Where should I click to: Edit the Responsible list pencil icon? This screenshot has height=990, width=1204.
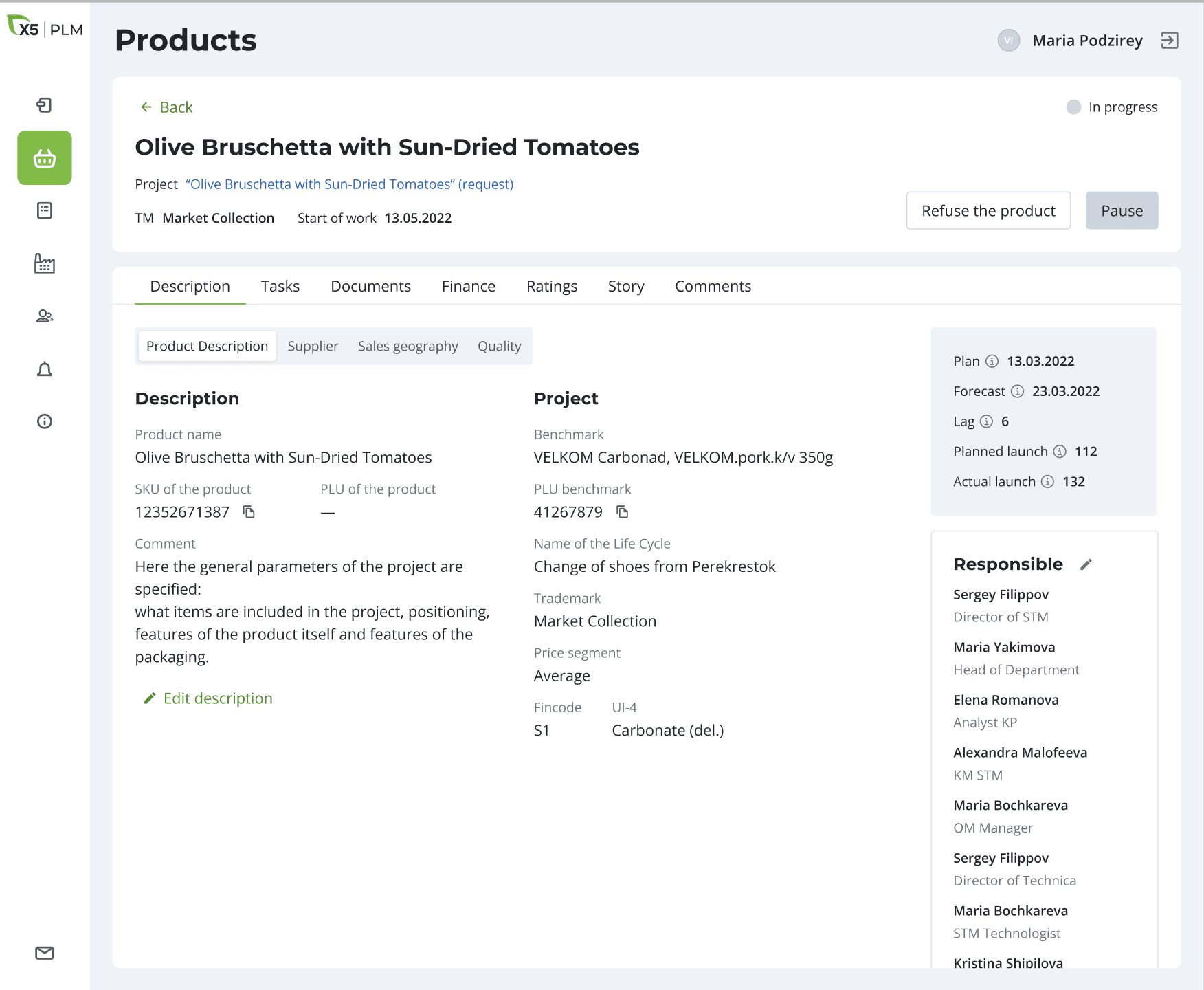pyautogui.click(x=1086, y=564)
